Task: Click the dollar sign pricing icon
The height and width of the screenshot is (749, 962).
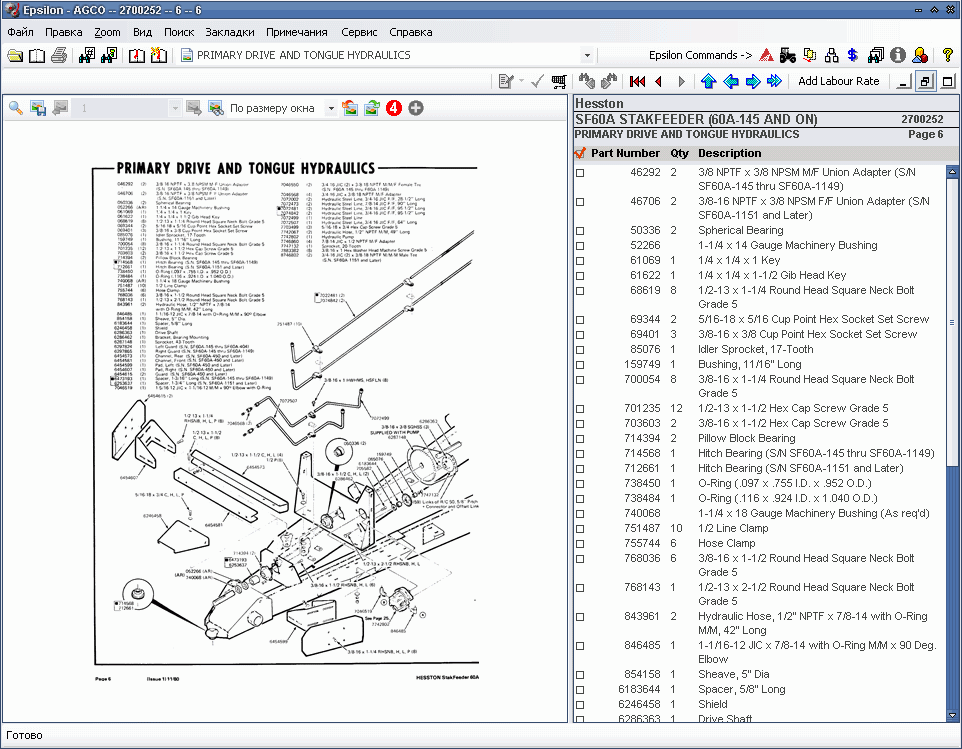Action: (851, 56)
